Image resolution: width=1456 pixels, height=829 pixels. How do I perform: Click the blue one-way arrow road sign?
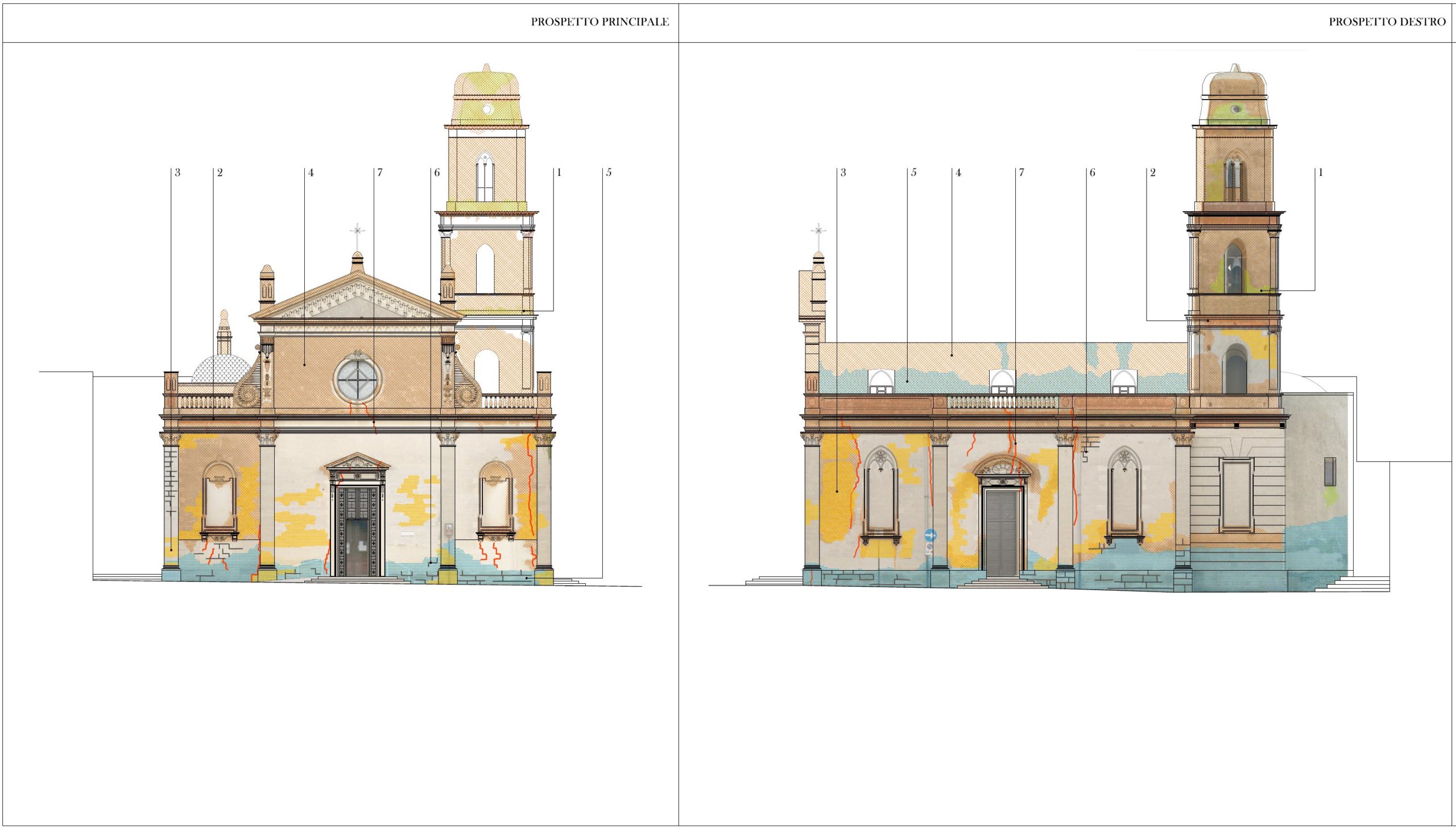[930, 535]
